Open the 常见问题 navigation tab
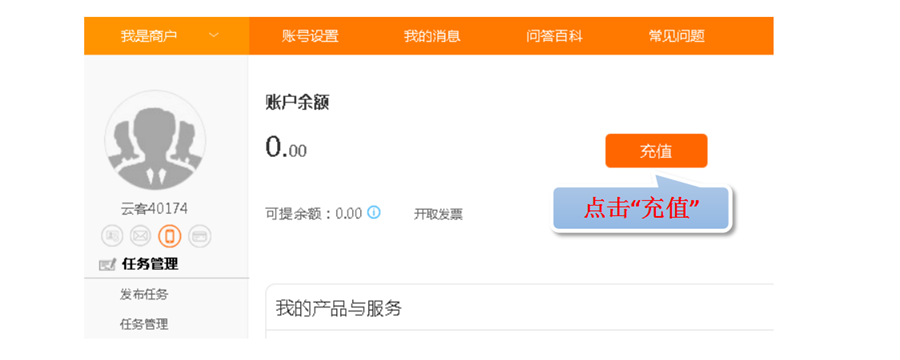 [677, 36]
